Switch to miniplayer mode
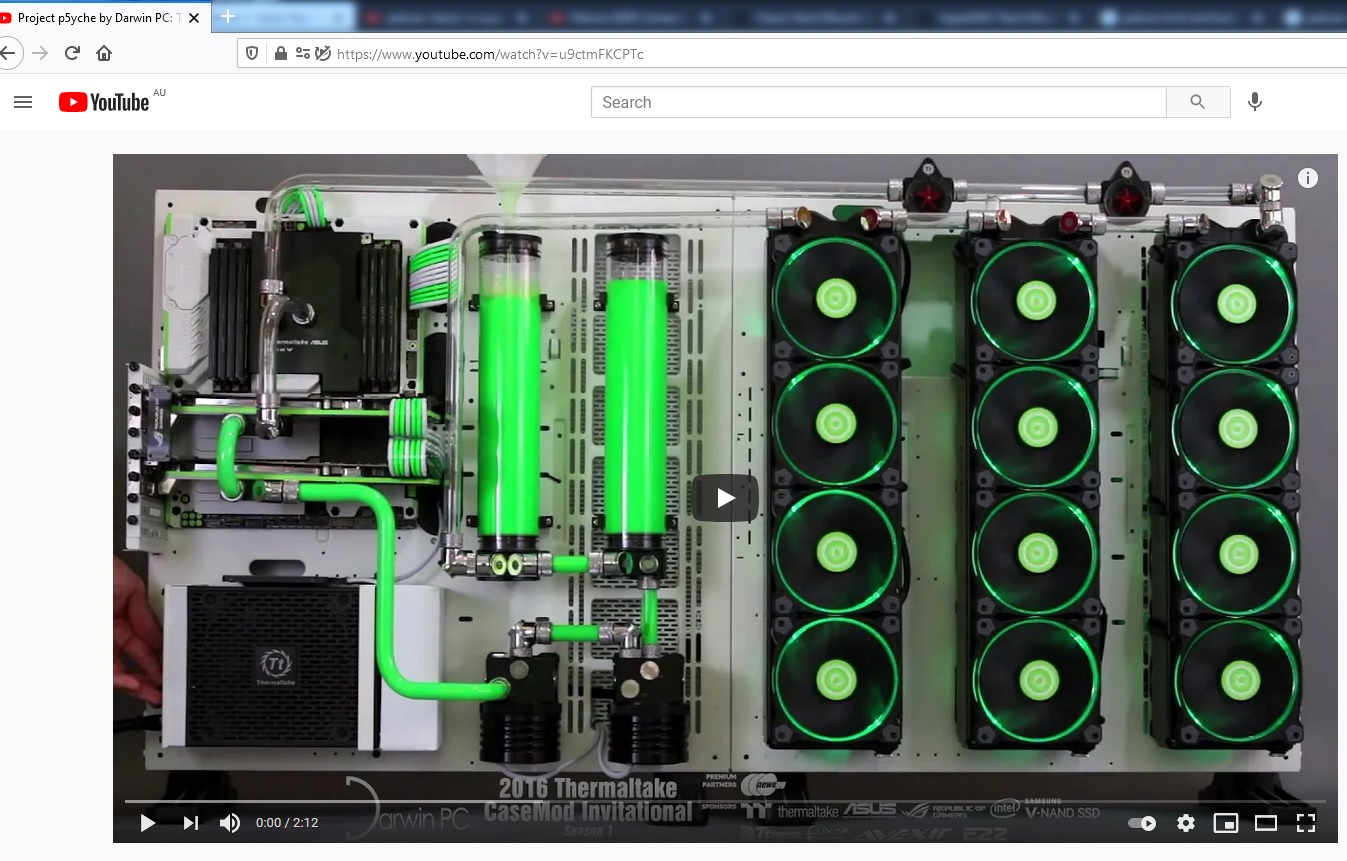The height and width of the screenshot is (861, 1347). point(1225,823)
